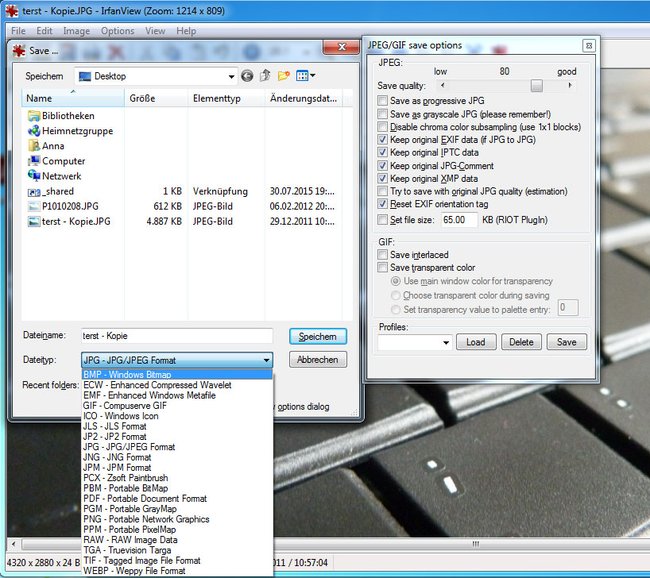Sort by Name column header
The height and width of the screenshot is (578, 650).
(73, 98)
